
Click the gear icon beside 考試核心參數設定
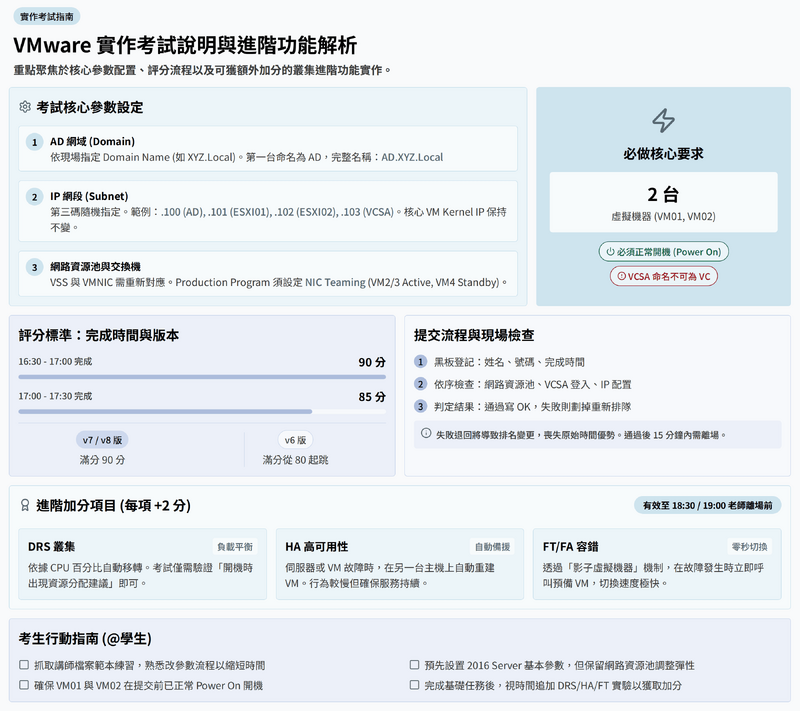point(25,107)
